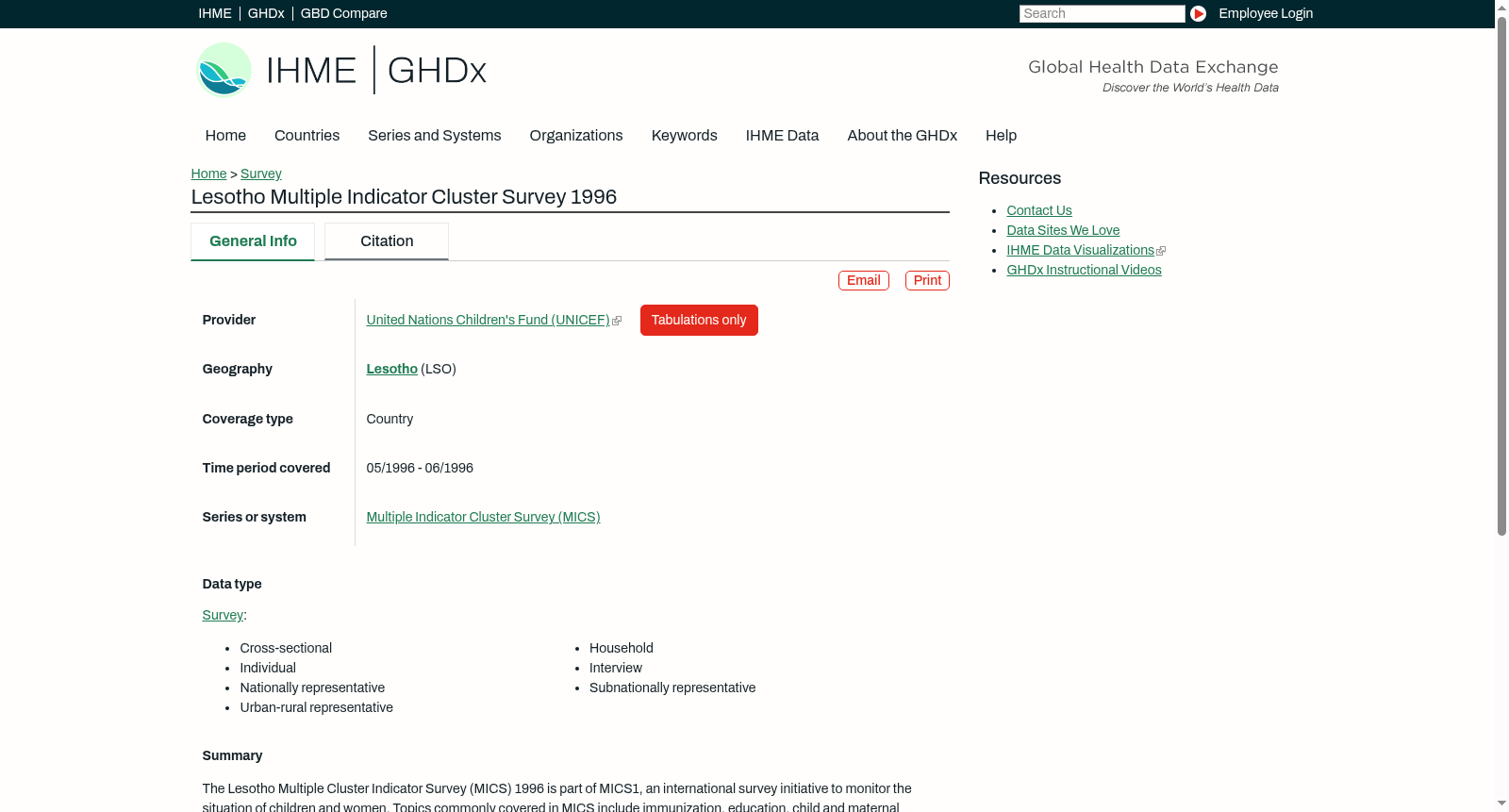The width and height of the screenshot is (1509, 812).
Task: Click the scrollbar down arrow
Action: click(x=1501, y=804)
